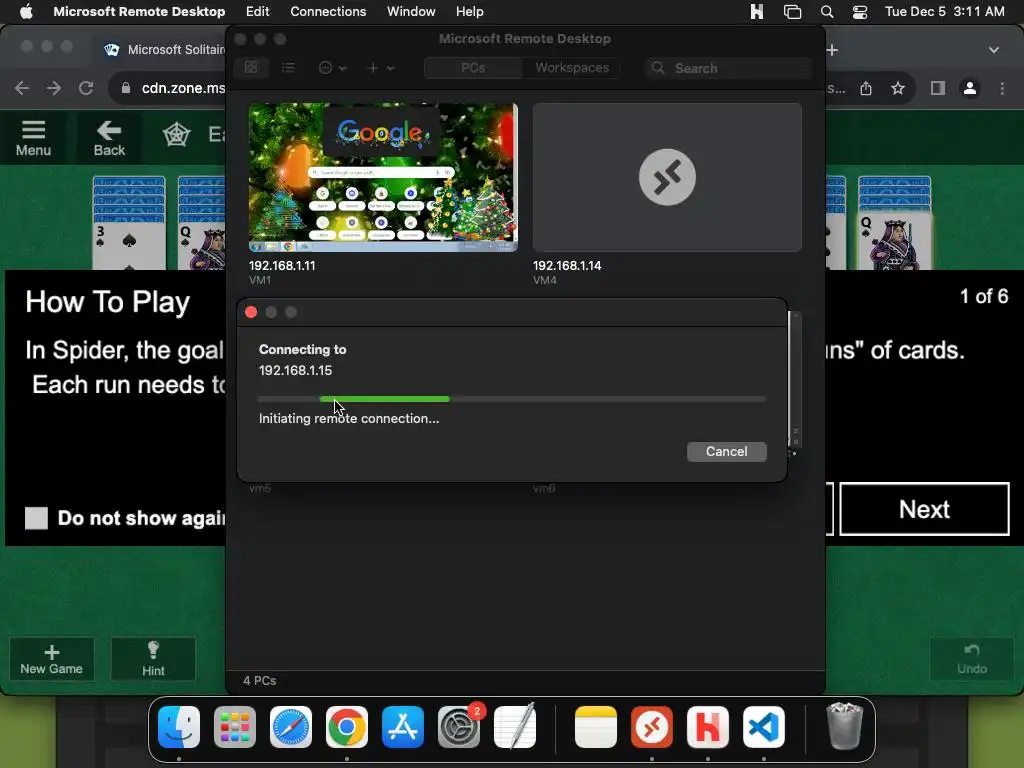Screen dimensions: 1024x768
Task: Click the Hint lightbulb button in Solitaire
Action: tap(153, 659)
